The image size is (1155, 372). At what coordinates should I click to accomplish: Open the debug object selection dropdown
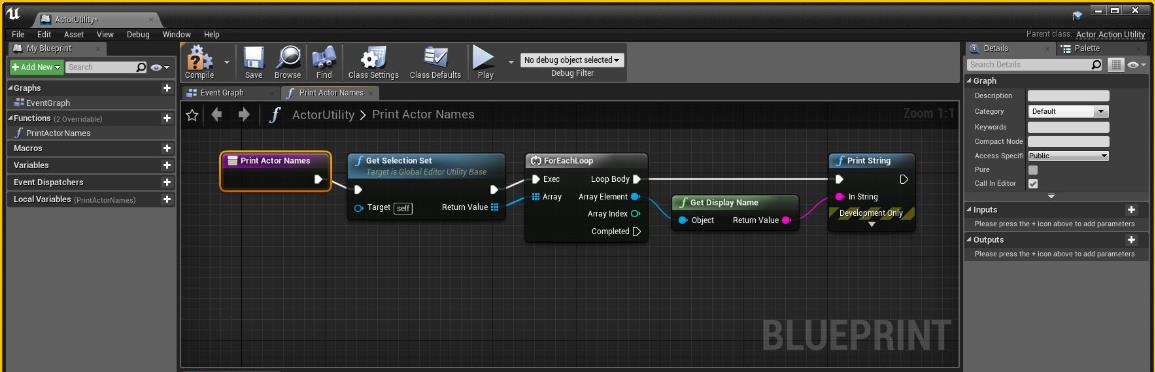pos(572,60)
